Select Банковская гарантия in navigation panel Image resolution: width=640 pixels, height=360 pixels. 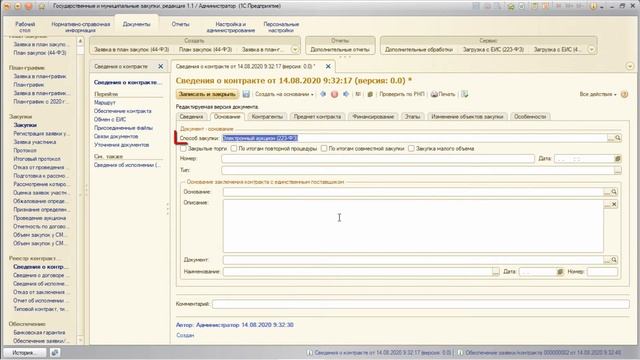[39, 333]
